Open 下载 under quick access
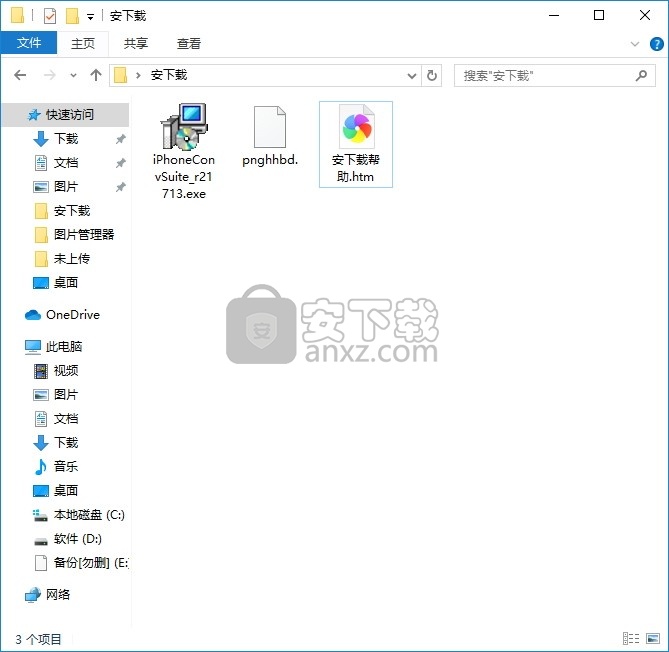669x652 pixels. pyautogui.click(x=65, y=139)
